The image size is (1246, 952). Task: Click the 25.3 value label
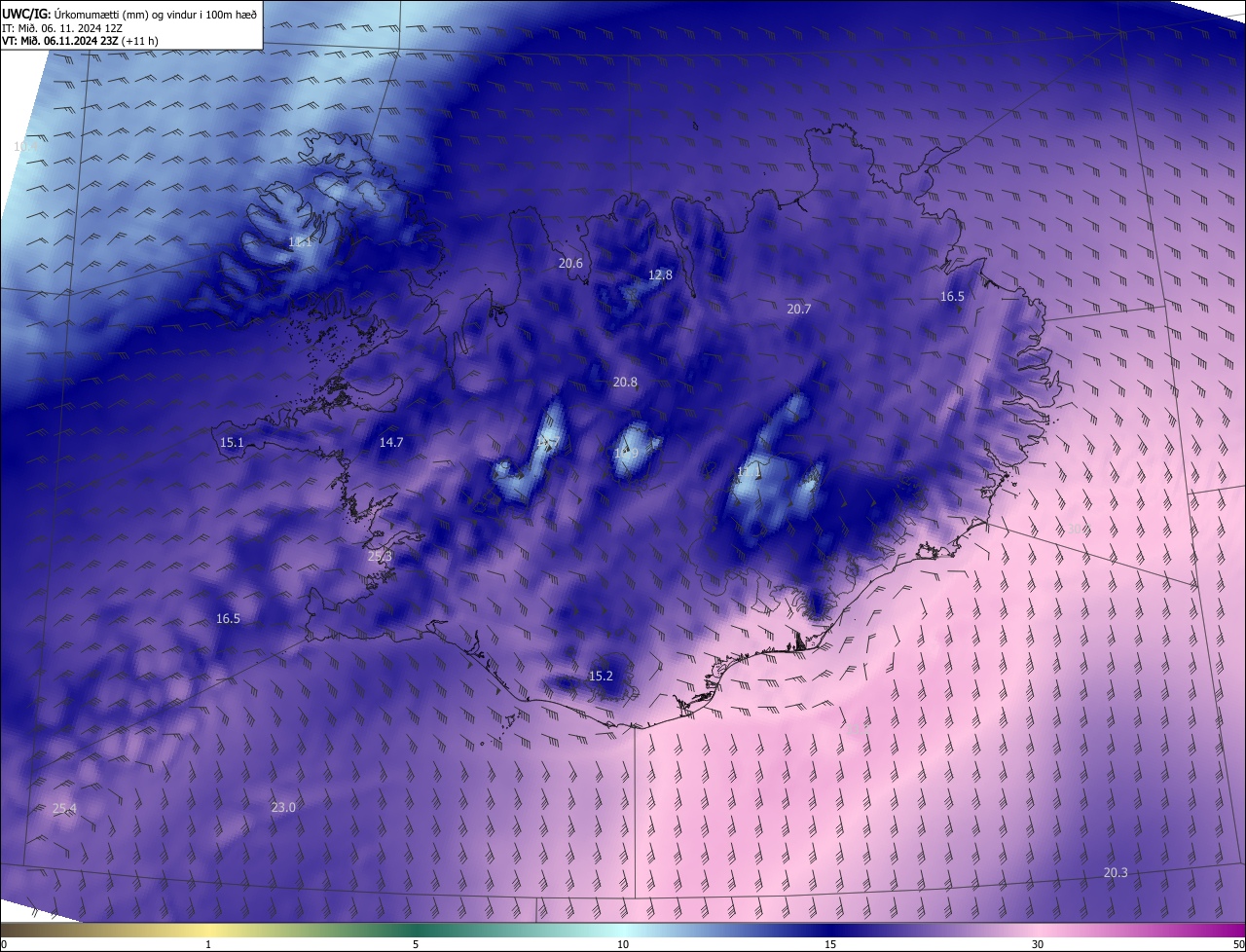tap(380, 557)
